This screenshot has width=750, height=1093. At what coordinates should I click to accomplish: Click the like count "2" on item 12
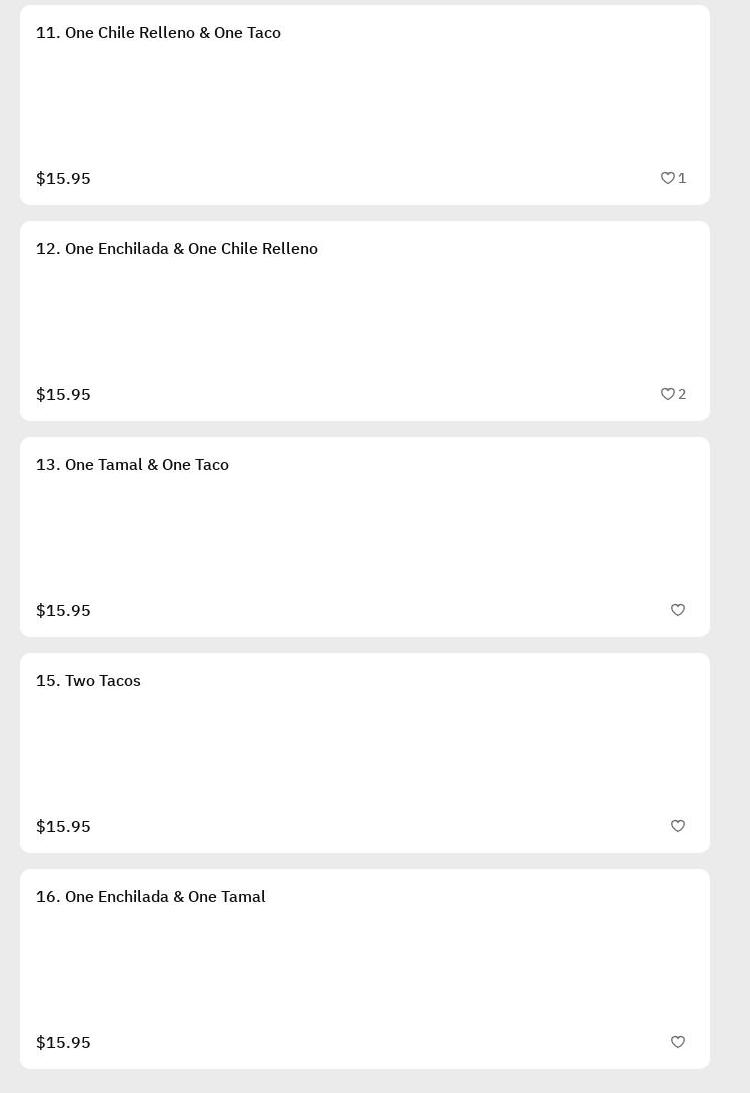coord(683,394)
